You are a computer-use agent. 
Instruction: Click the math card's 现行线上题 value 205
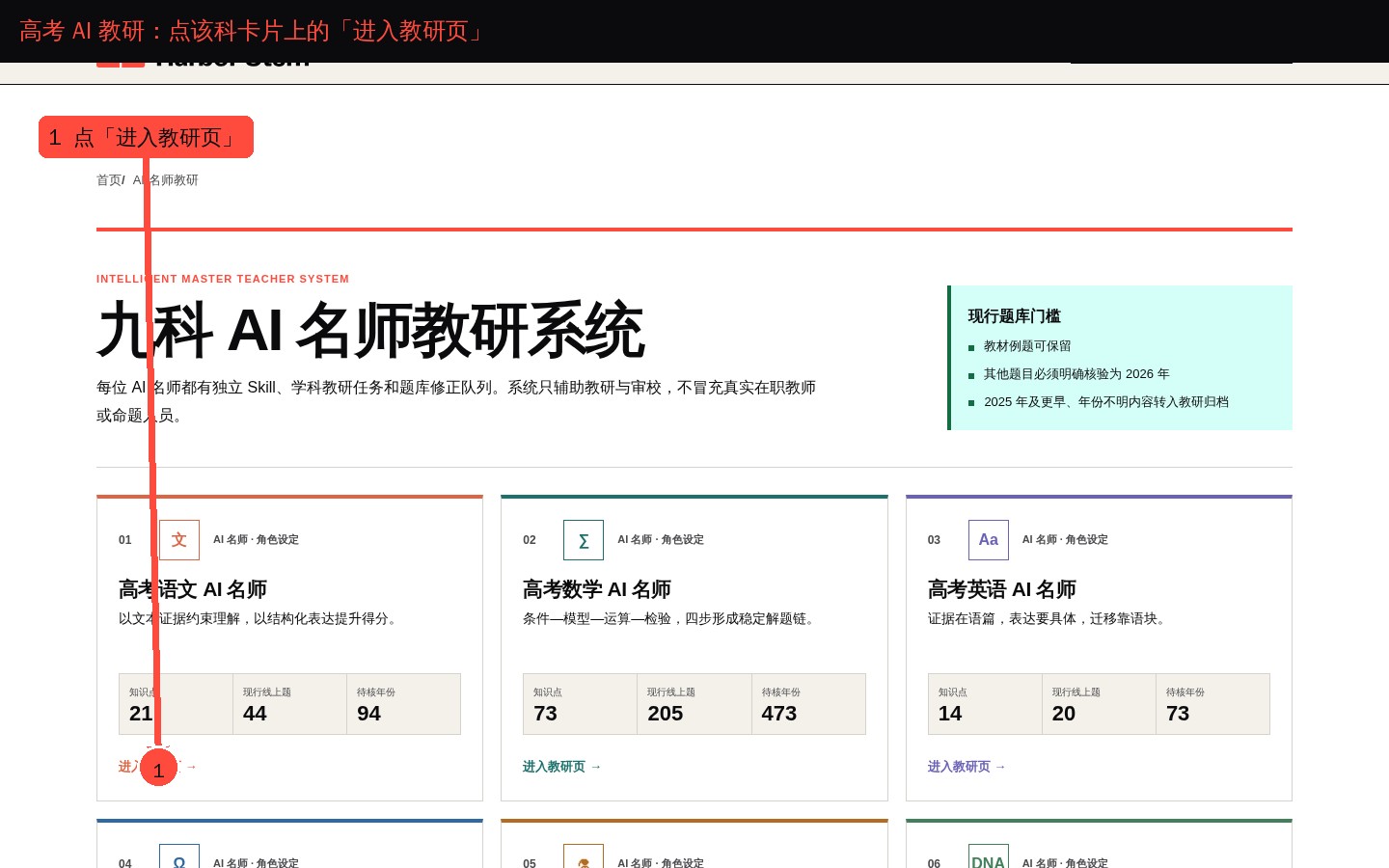pos(666,714)
